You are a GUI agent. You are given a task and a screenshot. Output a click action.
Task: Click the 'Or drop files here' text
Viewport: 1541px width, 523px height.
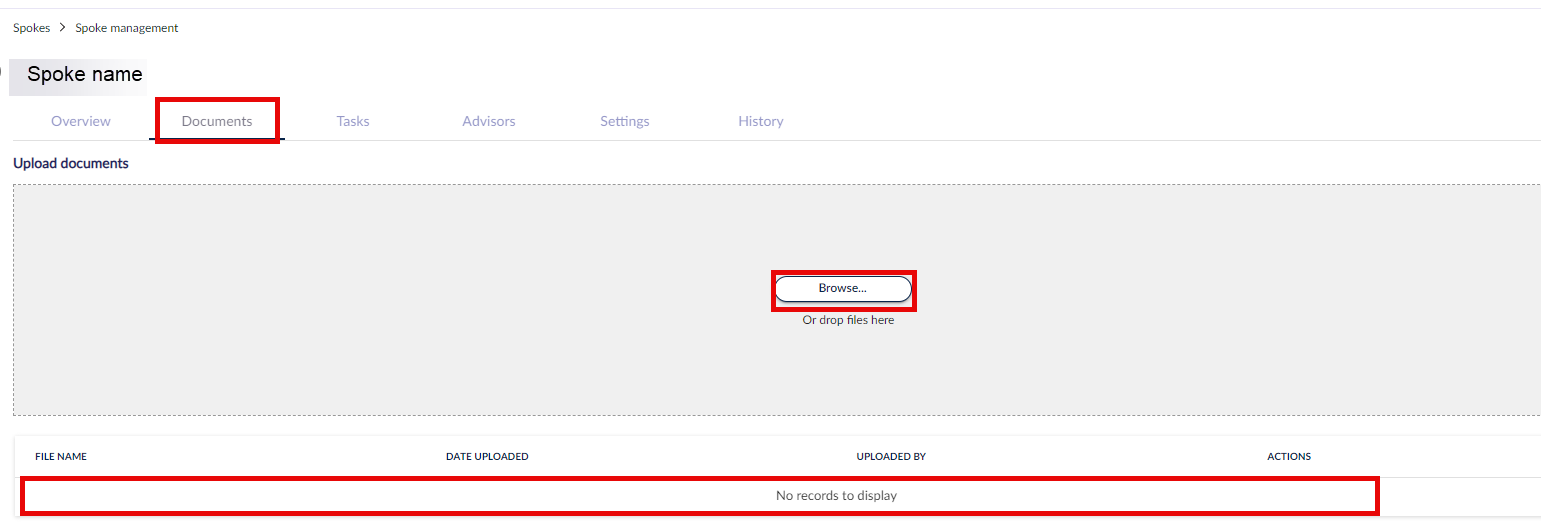click(x=848, y=320)
